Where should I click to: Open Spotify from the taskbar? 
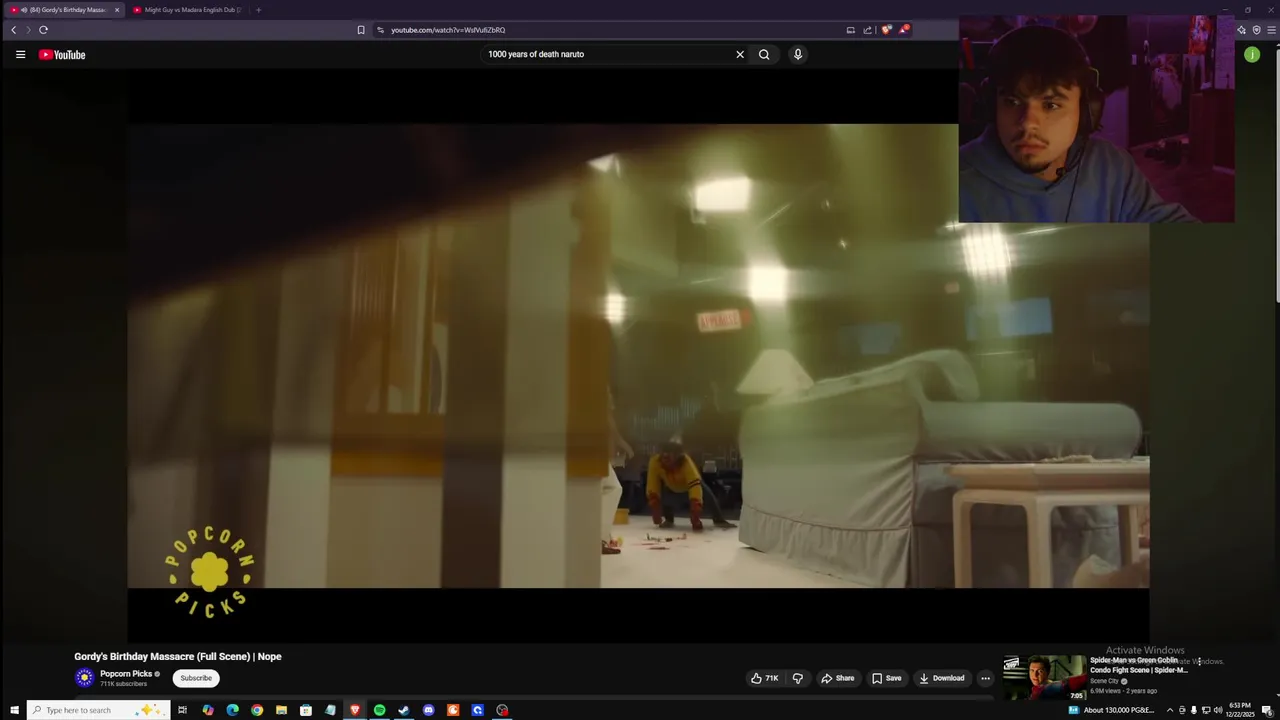379,710
